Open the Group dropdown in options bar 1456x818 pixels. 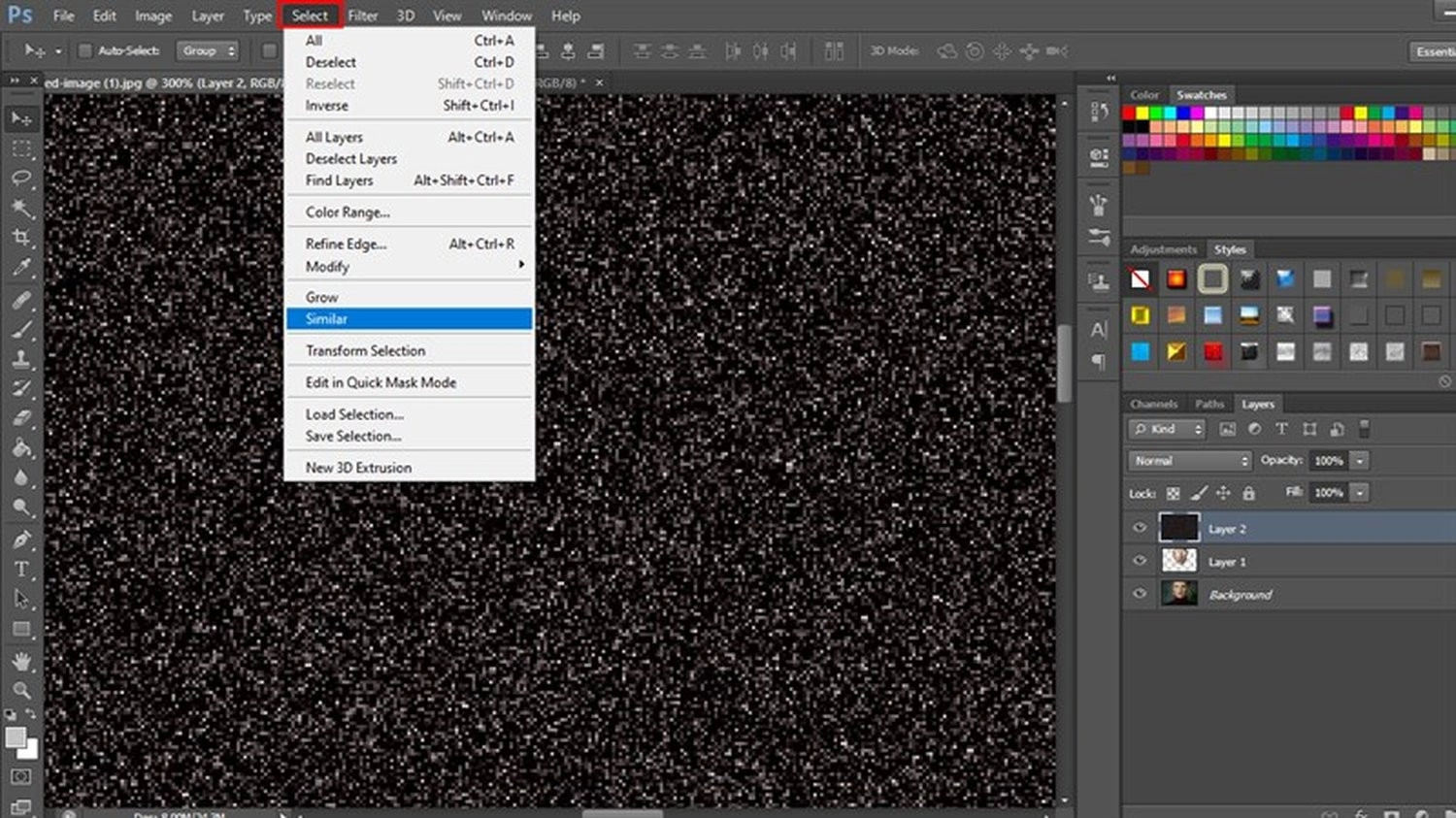(x=207, y=50)
